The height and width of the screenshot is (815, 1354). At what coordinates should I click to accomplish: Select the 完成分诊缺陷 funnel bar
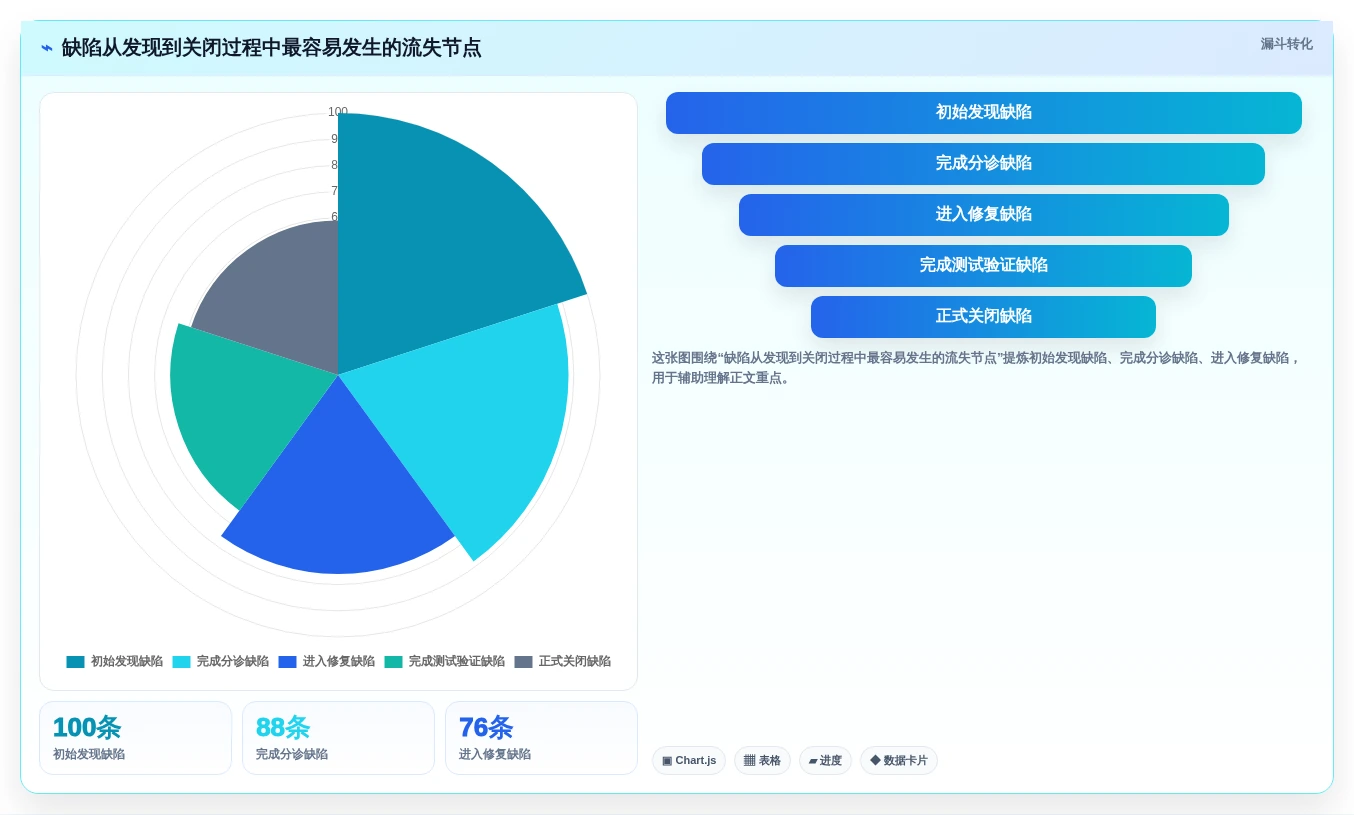983,164
